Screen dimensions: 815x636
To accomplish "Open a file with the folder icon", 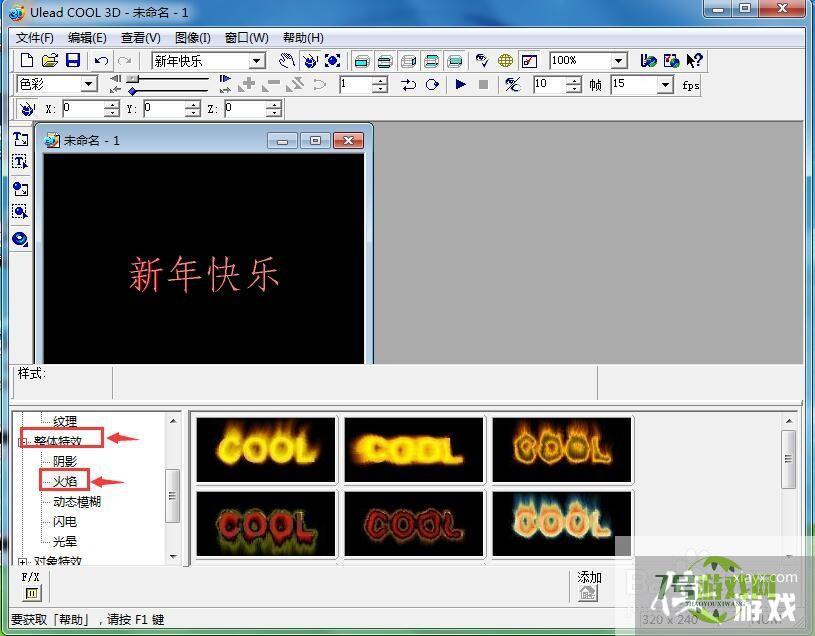I will coord(49,60).
